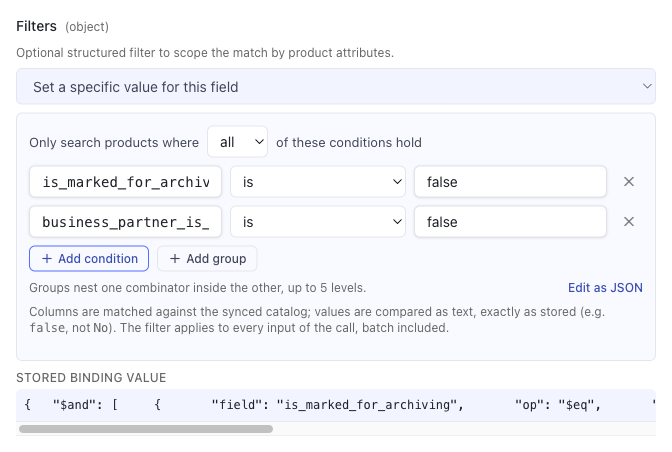The height and width of the screenshot is (452, 672).
Task: Click the Add condition button
Action: pyautogui.click(x=89, y=258)
